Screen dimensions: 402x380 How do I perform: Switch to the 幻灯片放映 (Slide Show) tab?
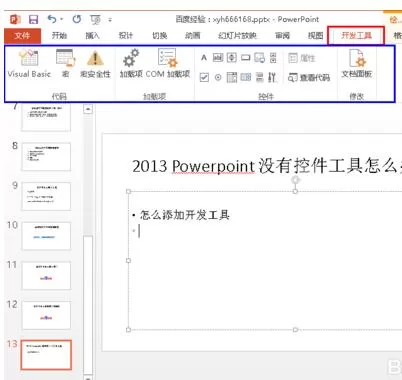coord(237,35)
